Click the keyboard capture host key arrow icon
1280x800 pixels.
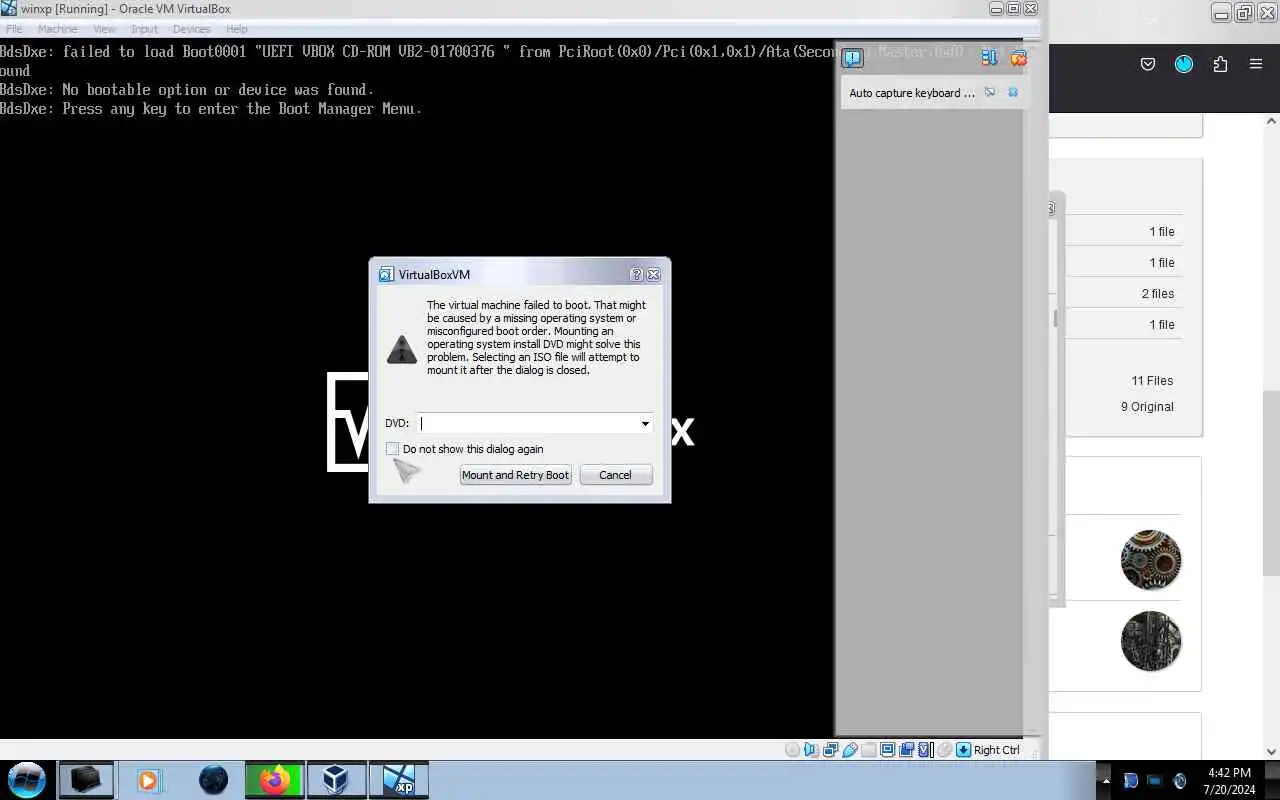963,750
